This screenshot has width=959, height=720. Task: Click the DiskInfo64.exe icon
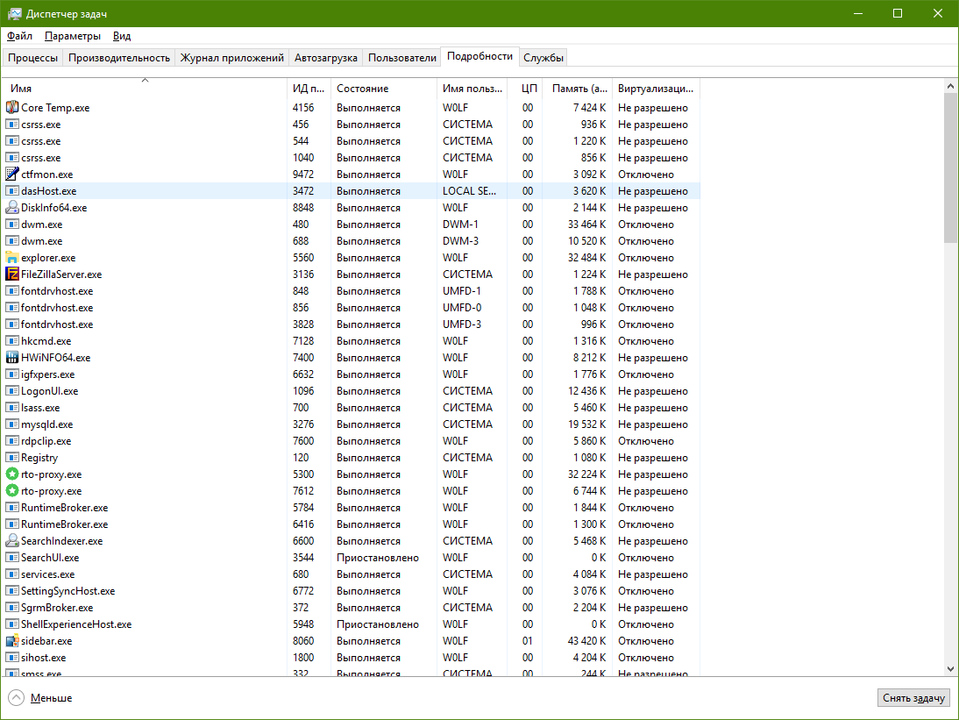[12, 207]
